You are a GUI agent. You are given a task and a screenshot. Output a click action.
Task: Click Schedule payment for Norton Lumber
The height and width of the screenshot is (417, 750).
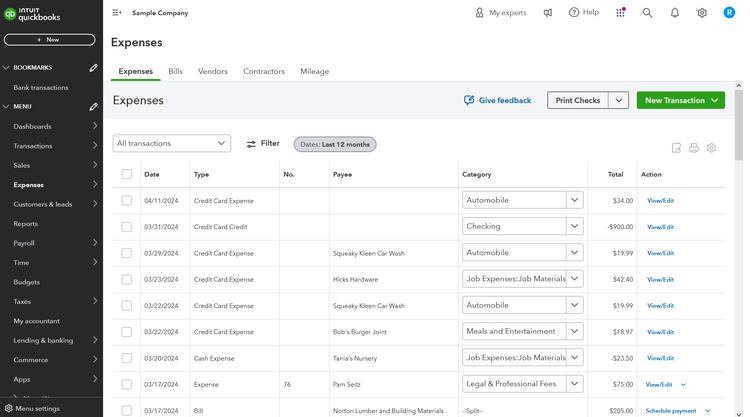click(x=671, y=411)
